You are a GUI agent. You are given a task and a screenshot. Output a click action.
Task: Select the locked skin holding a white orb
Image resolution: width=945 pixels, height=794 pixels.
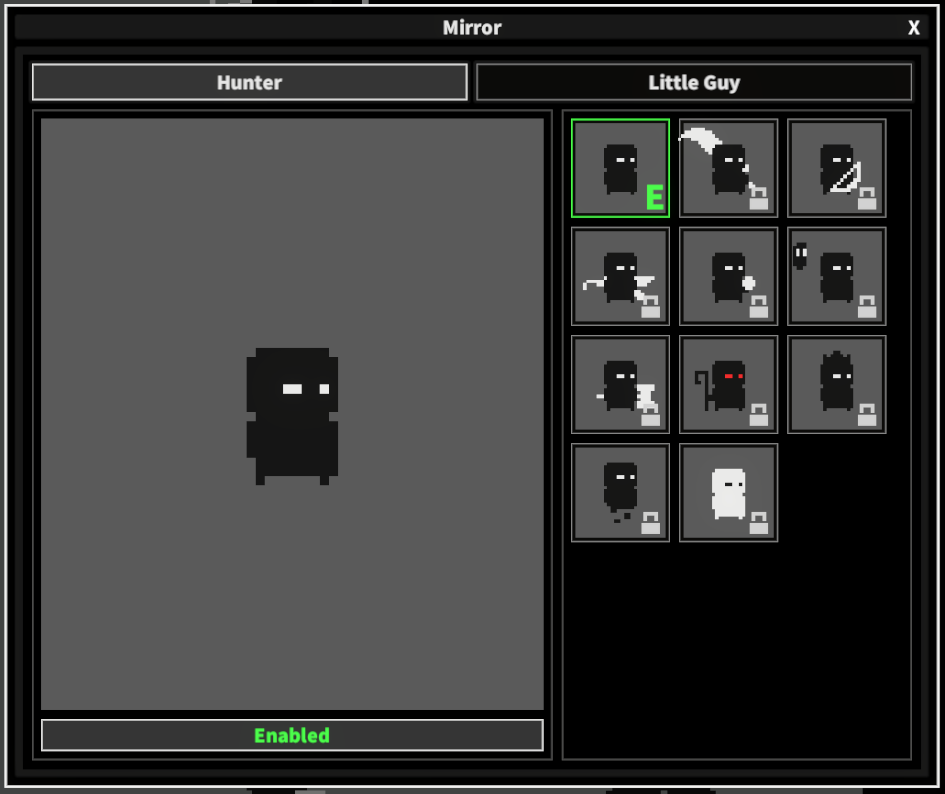coord(728,276)
